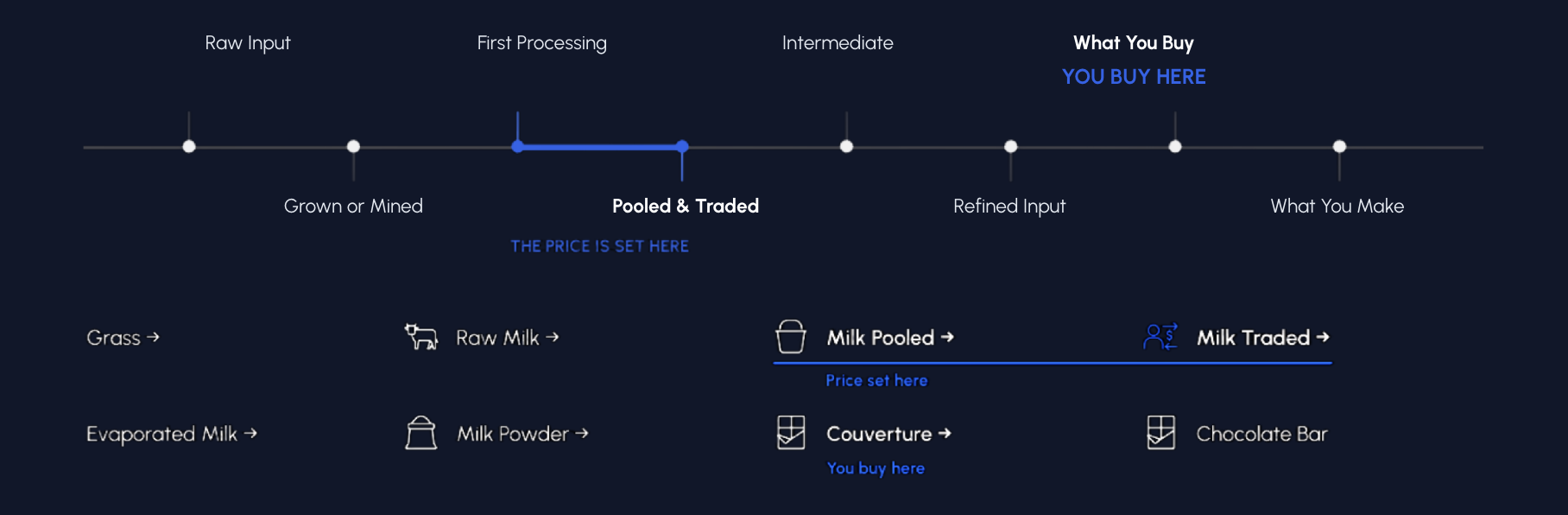Select the Refined Input stage label

[x=1009, y=207]
